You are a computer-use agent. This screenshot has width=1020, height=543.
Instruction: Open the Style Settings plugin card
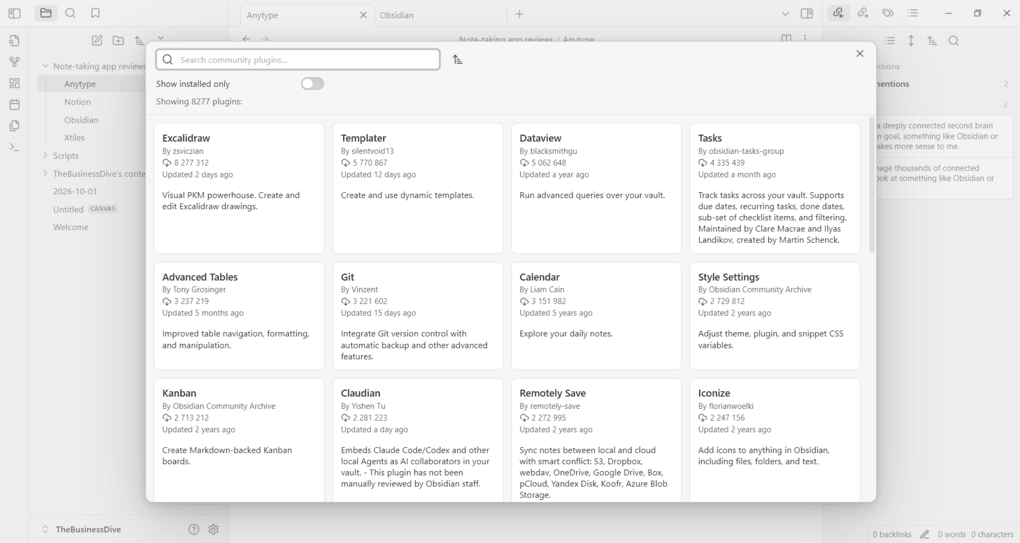775,316
